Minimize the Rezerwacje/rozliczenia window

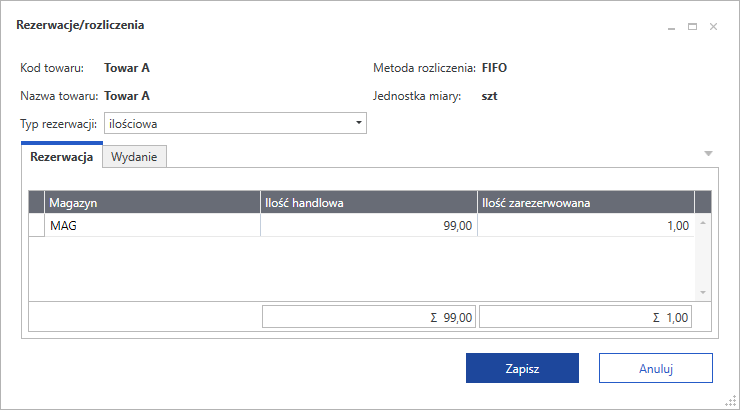[672, 27]
